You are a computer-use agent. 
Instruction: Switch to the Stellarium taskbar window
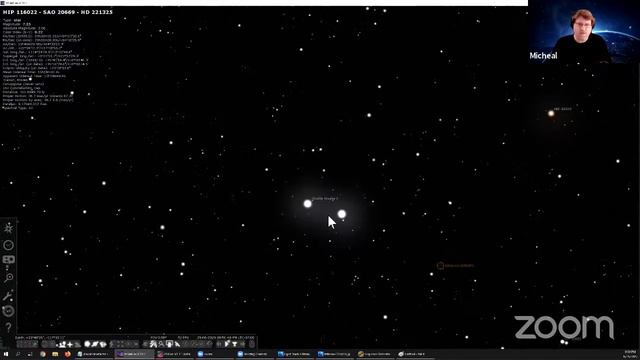pyautogui.click(x=135, y=354)
